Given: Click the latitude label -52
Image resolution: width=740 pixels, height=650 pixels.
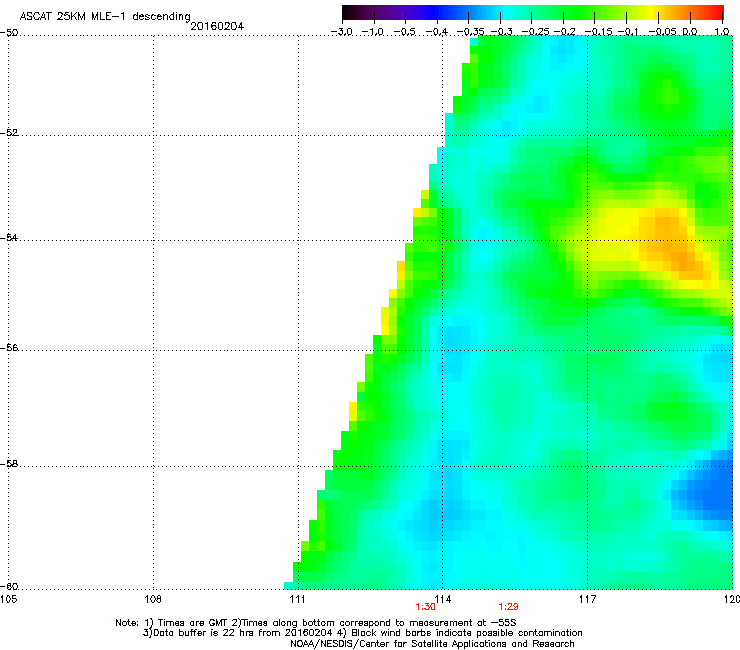Looking at the screenshot, I should [9, 133].
